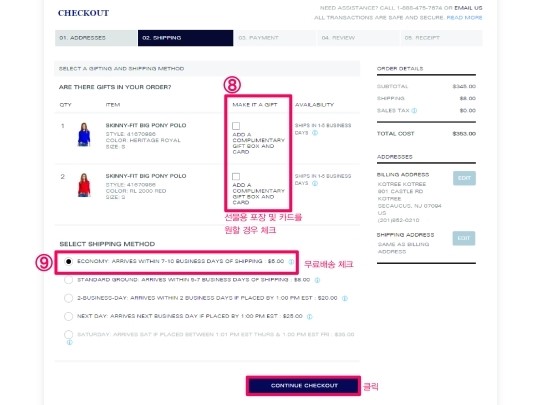Edit the billing address
Image resolution: width=550 pixels, height=405 pixels.
(464, 178)
